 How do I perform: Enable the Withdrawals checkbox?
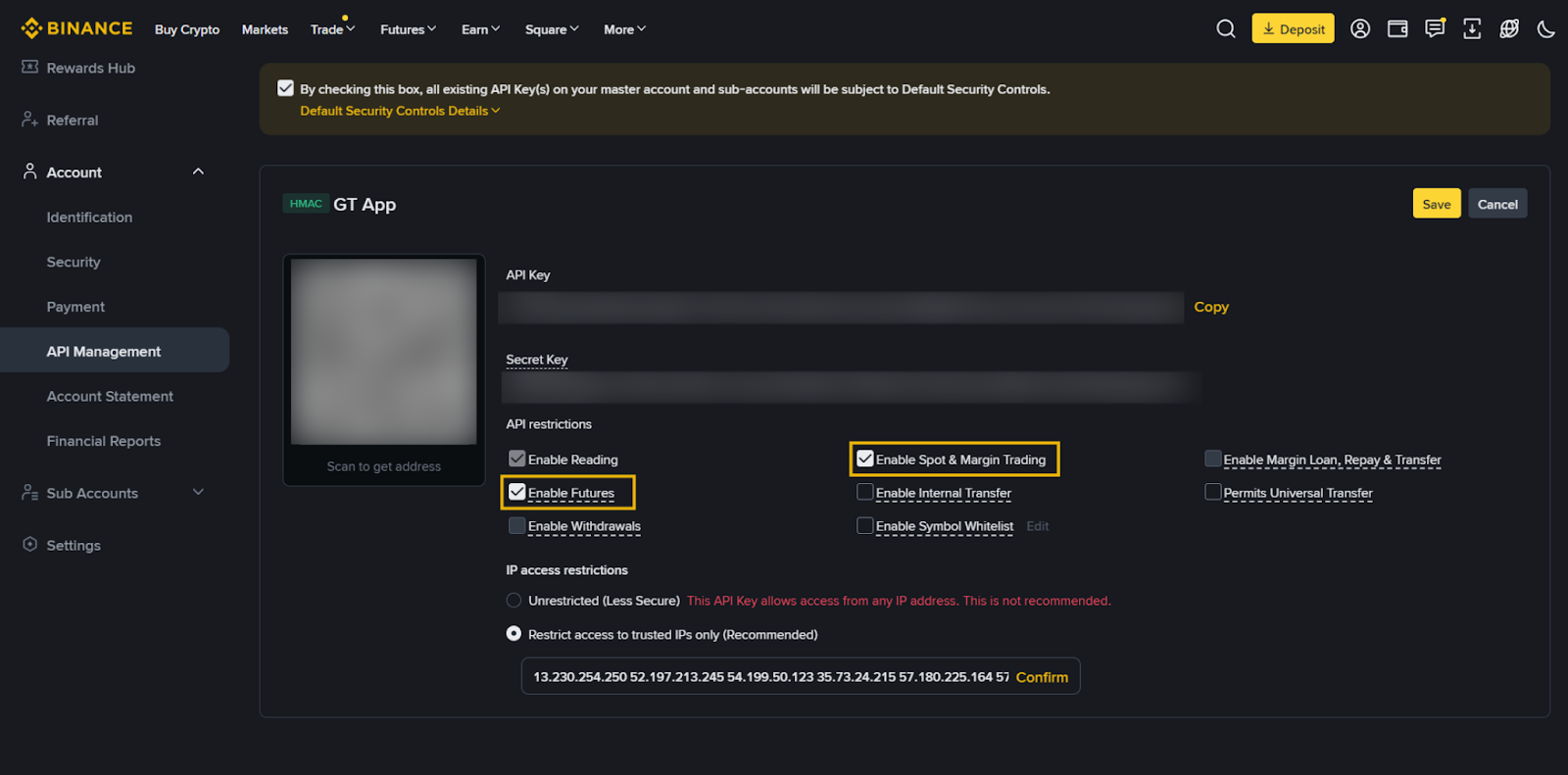pyautogui.click(x=517, y=526)
